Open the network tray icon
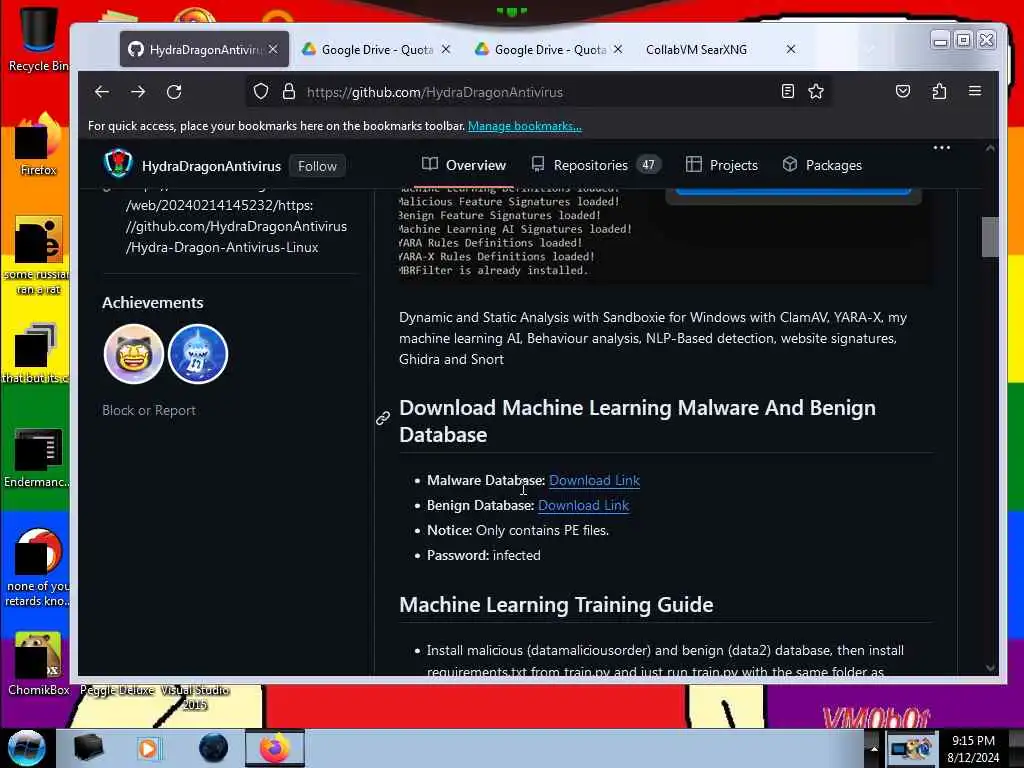1024x768 pixels. (910, 748)
